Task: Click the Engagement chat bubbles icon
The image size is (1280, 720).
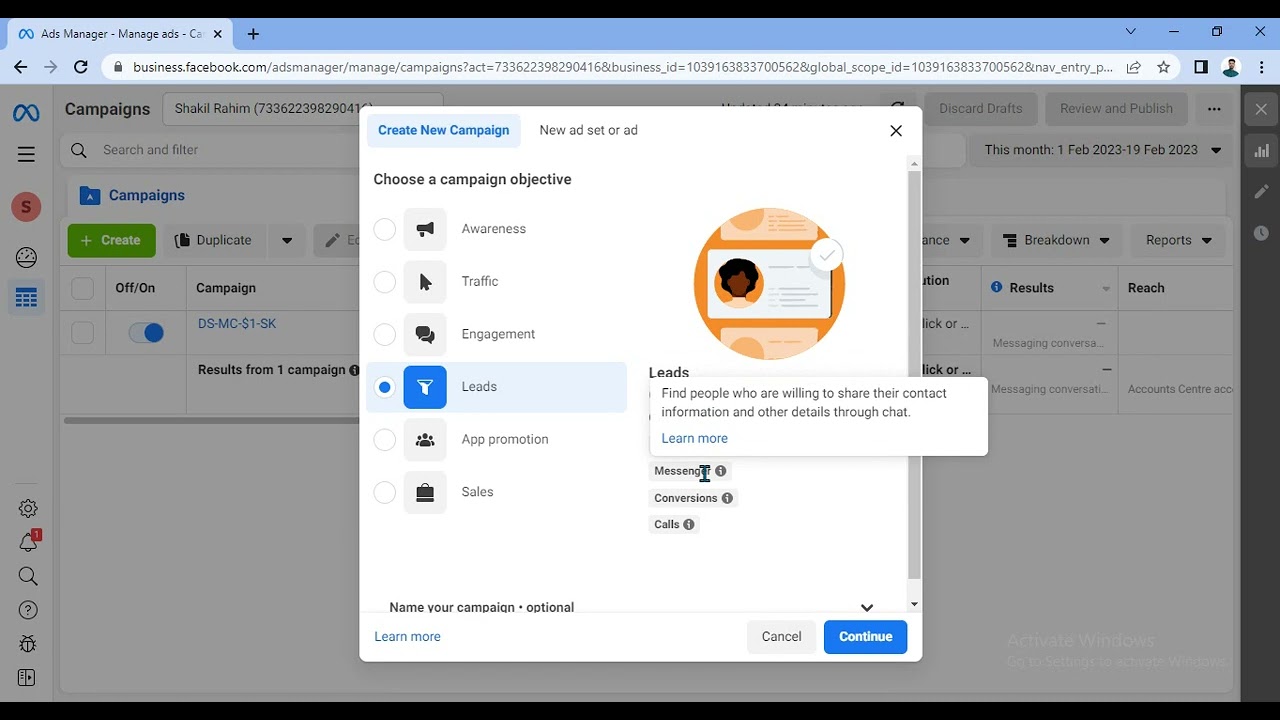Action: [425, 334]
